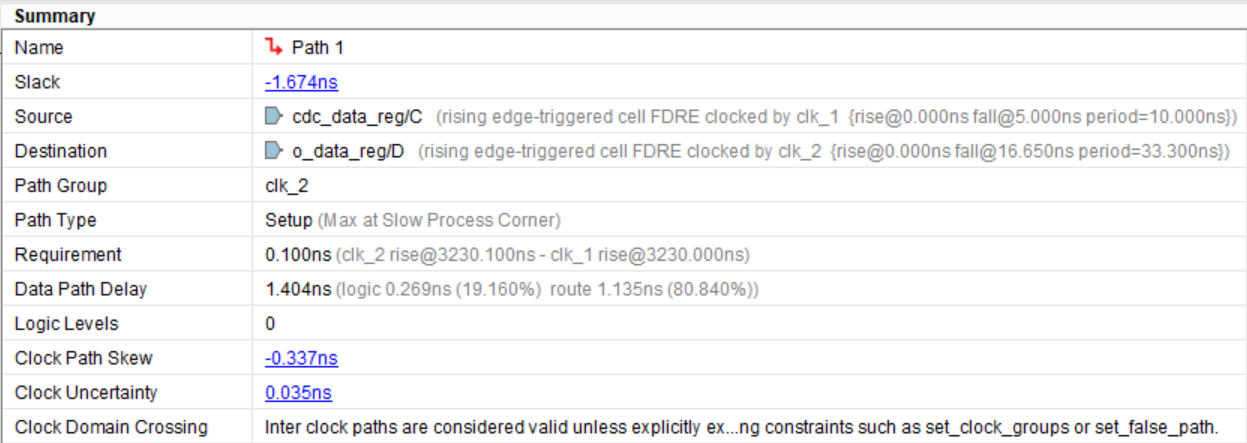This screenshot has width=1247, height=443.
Task: Open the 0.035ns clock uncertainty link
Action: click(x=298, y=393)
